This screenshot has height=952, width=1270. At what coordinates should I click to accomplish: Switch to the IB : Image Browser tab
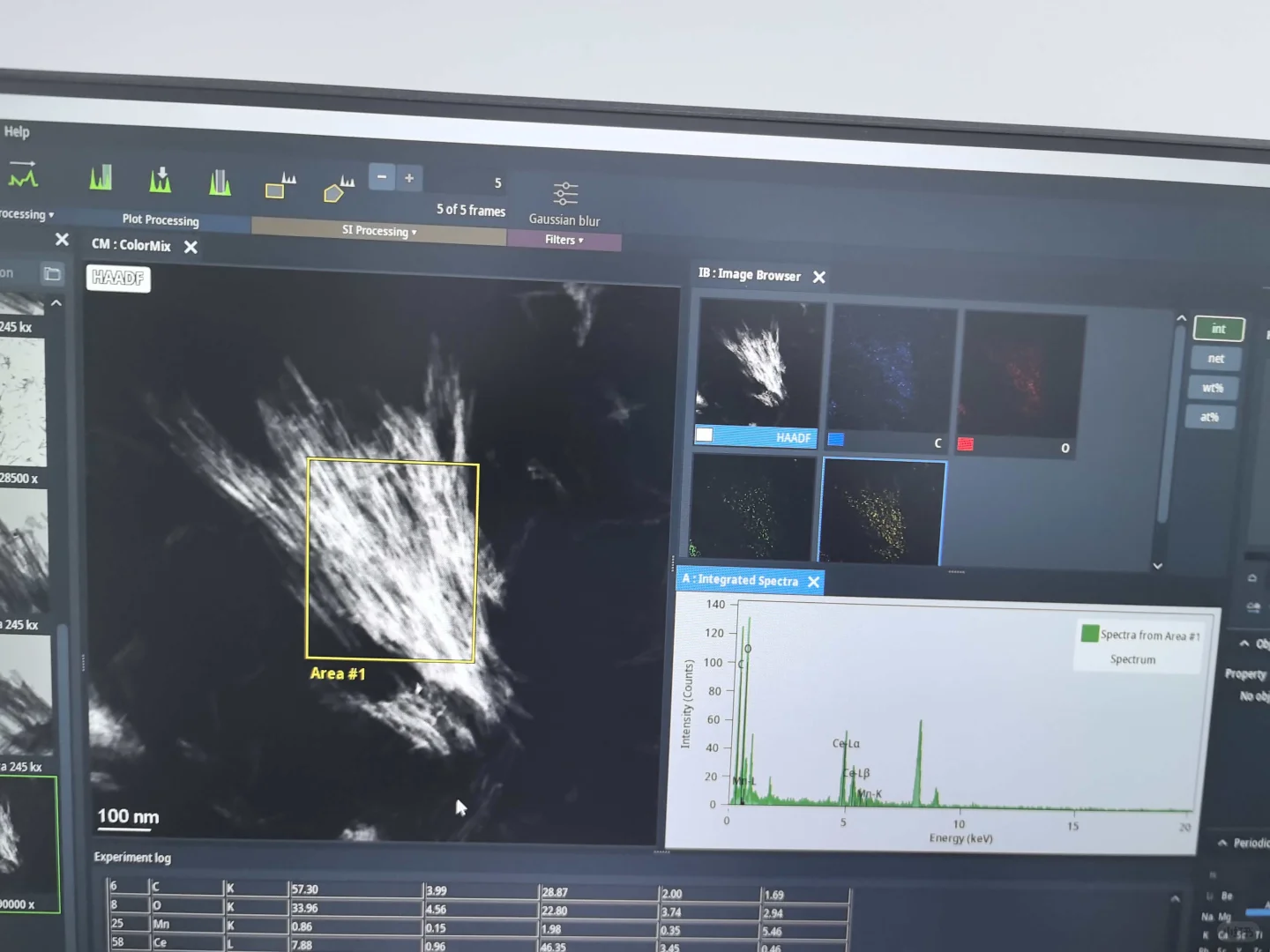[x=750, y=274]
